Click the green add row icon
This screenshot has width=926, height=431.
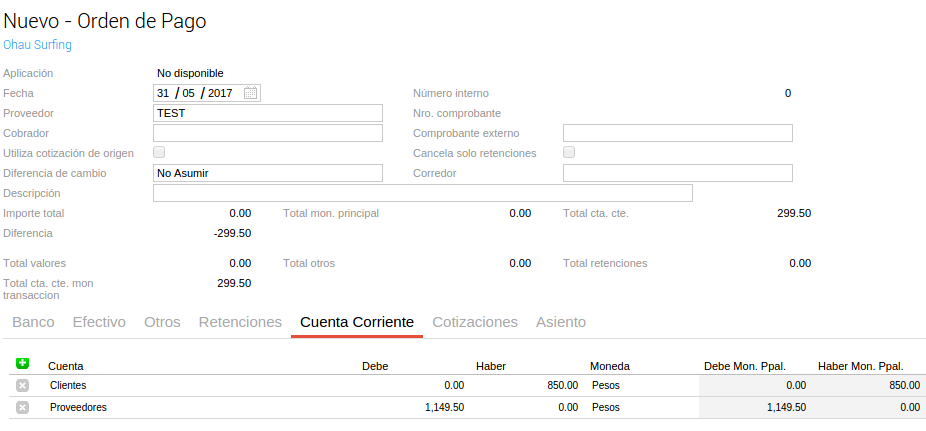pyautogui.click(x=23, y=364)
